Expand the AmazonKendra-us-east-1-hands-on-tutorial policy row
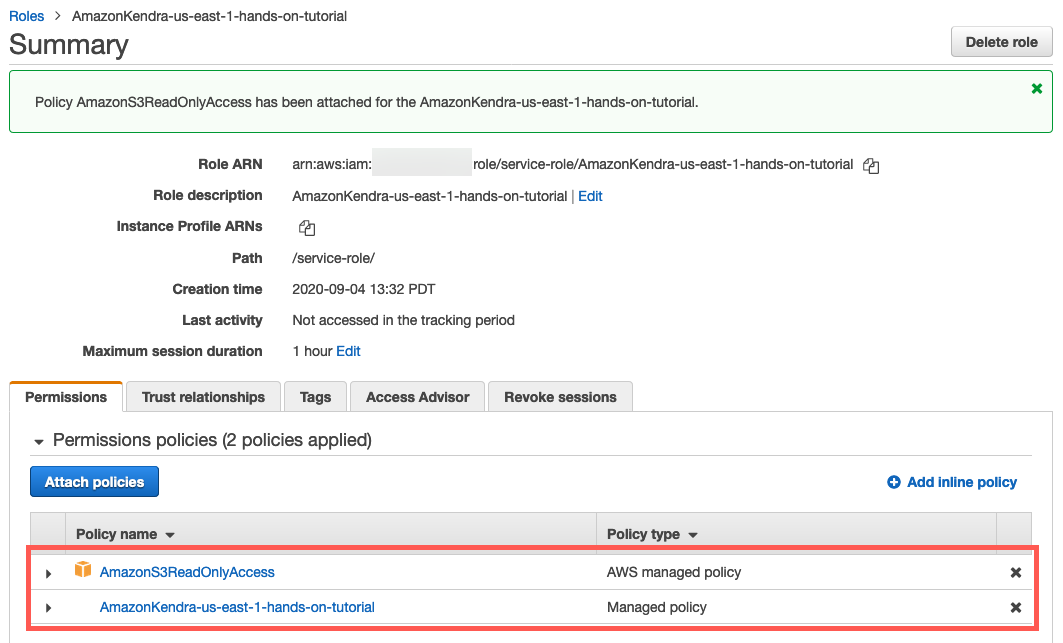The width and height of the screenshot is (1063, 643). (48, 608)
